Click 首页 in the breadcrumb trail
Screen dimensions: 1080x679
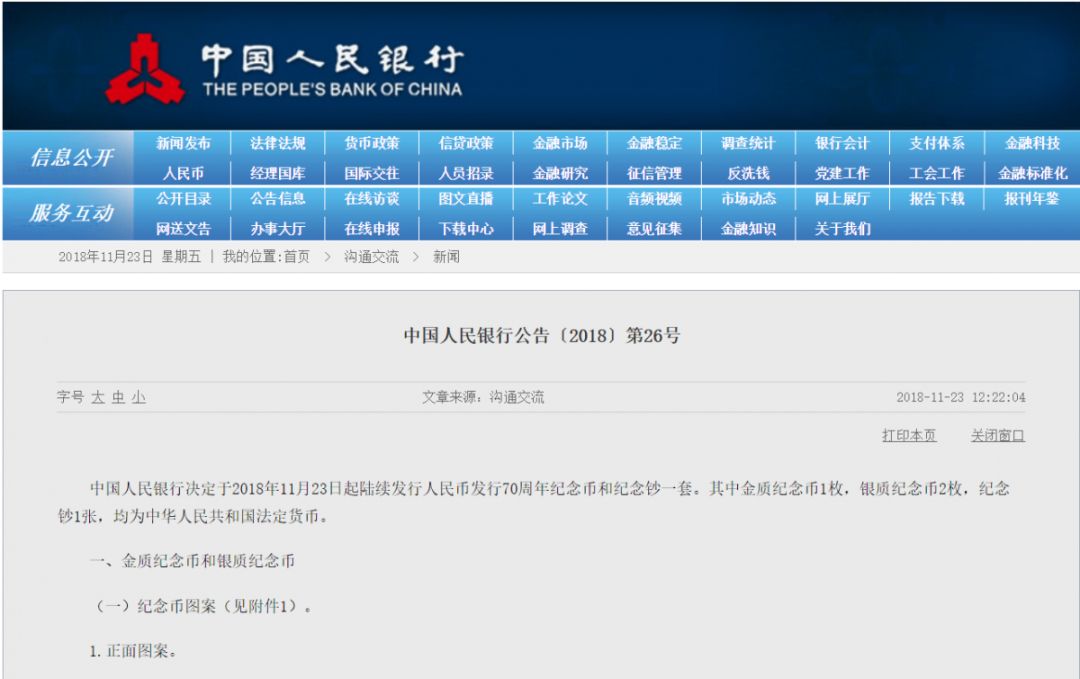297,257
